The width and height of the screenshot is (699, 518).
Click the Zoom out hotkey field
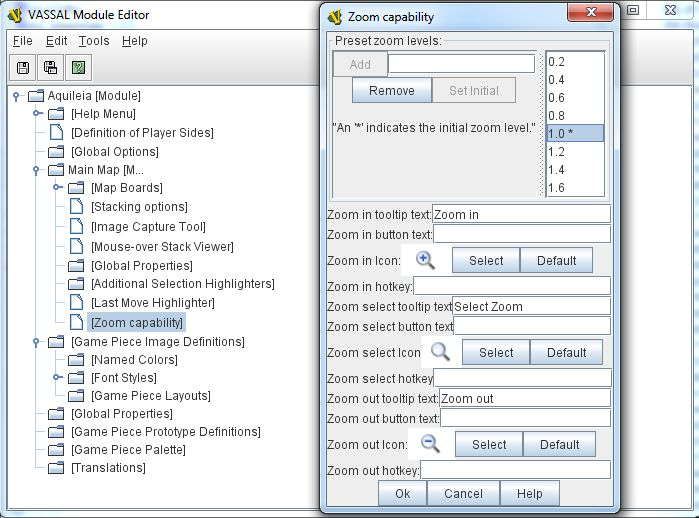click(x=515, y=470)
